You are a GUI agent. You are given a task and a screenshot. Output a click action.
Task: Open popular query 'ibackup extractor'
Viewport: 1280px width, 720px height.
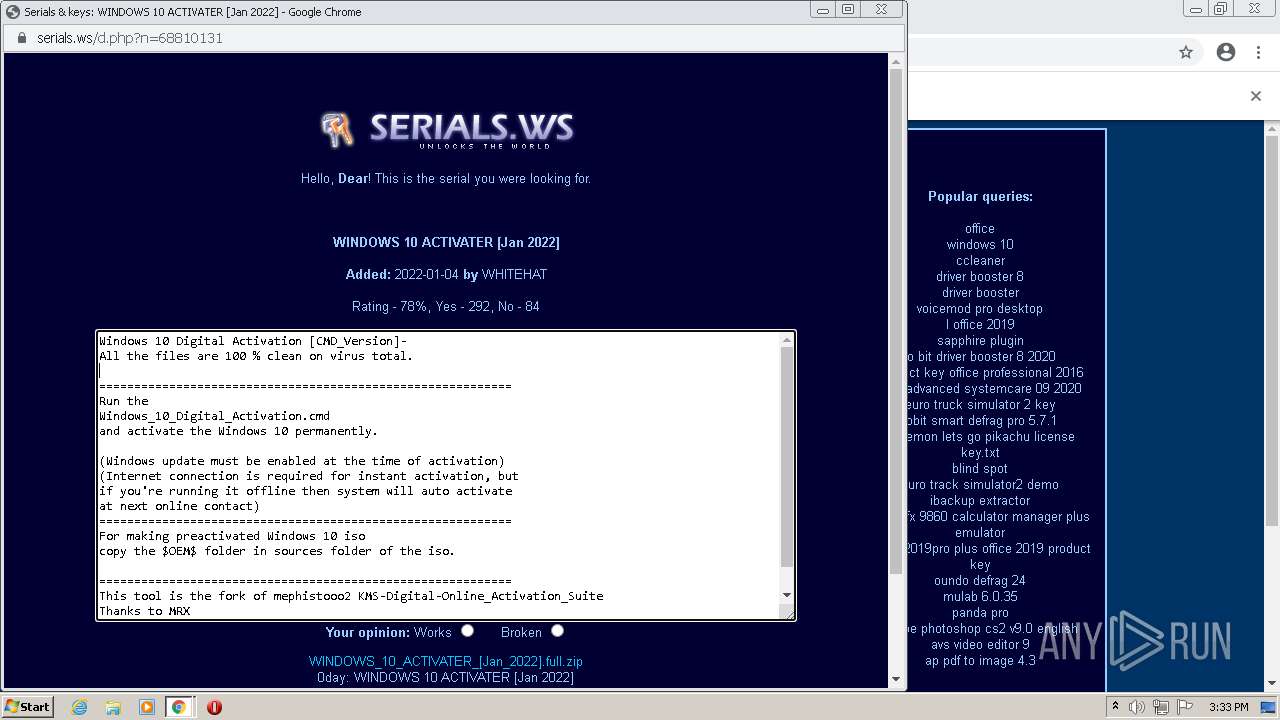point(980,500)
